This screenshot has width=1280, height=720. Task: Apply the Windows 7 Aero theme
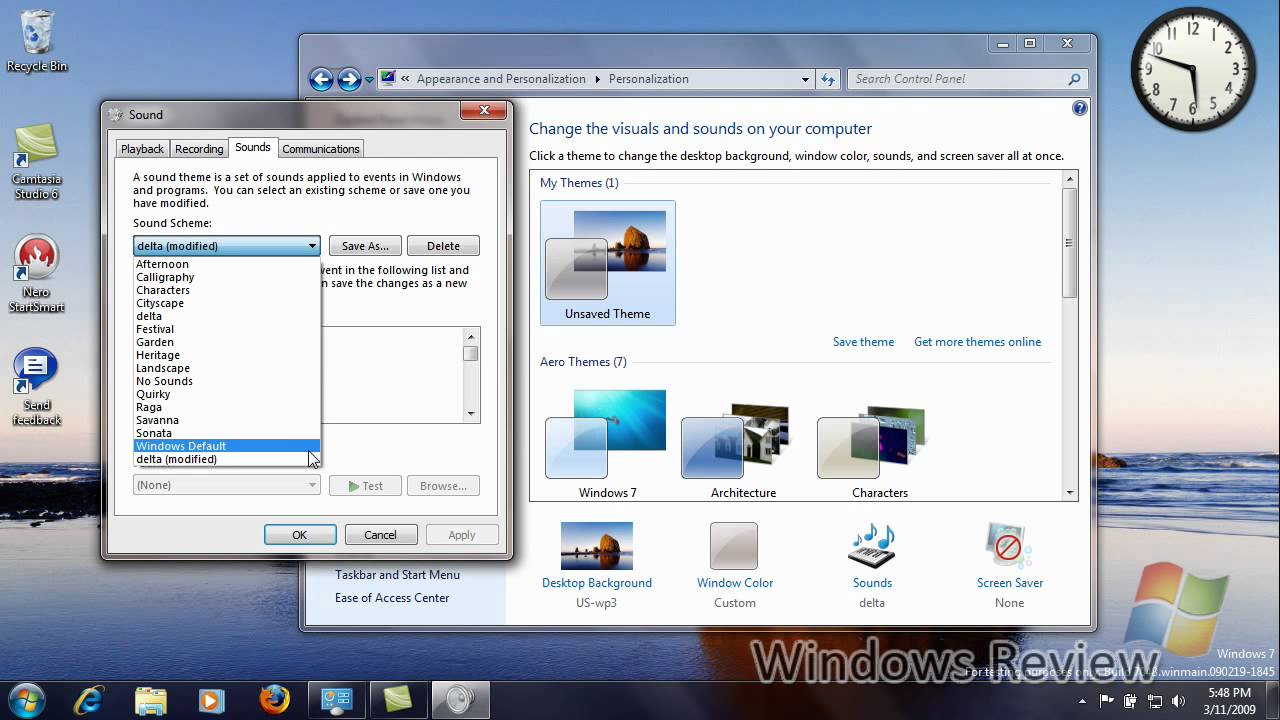pyautogui.click(x=607, y=443)
